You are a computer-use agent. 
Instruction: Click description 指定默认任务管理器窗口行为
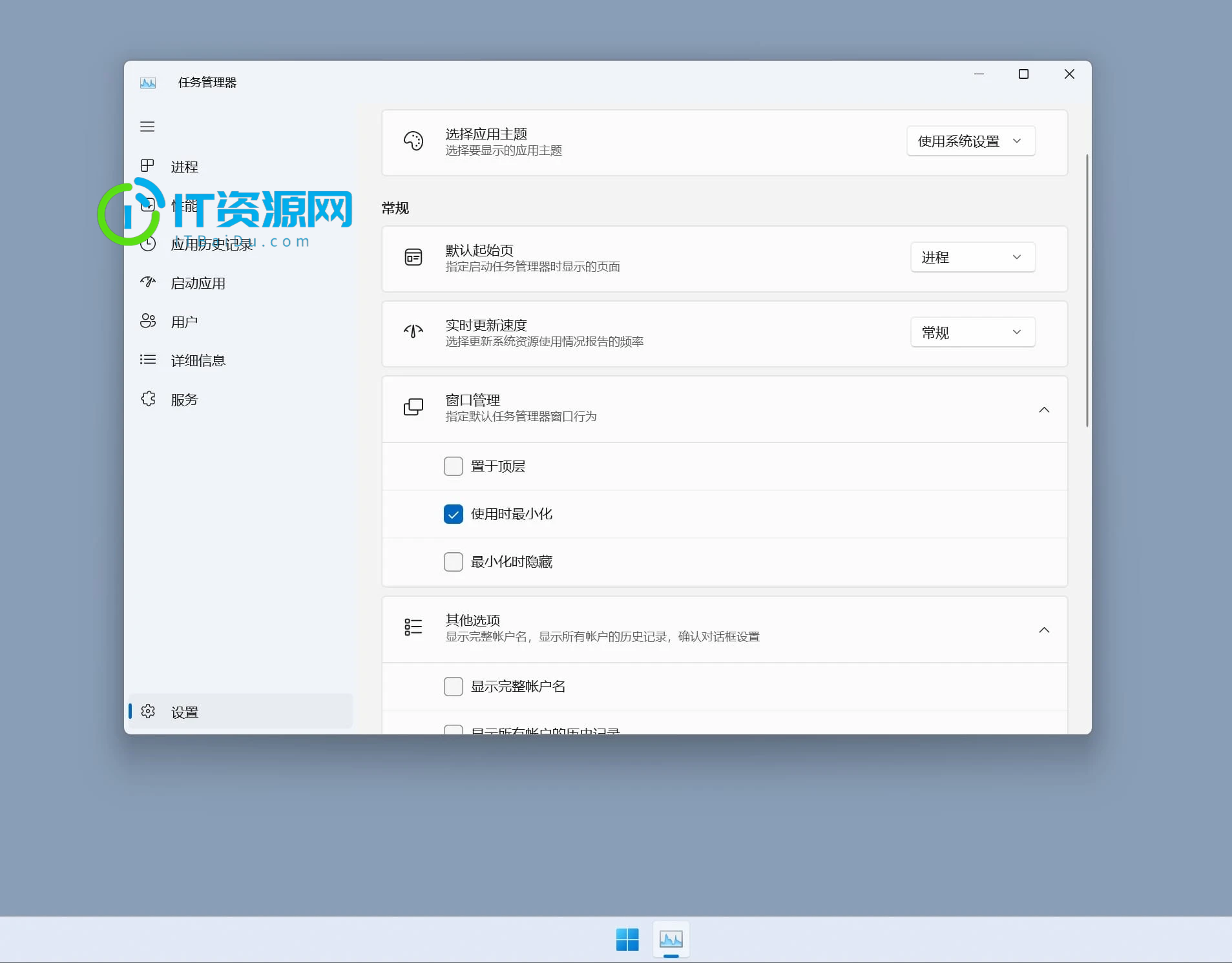pos(521,417)
